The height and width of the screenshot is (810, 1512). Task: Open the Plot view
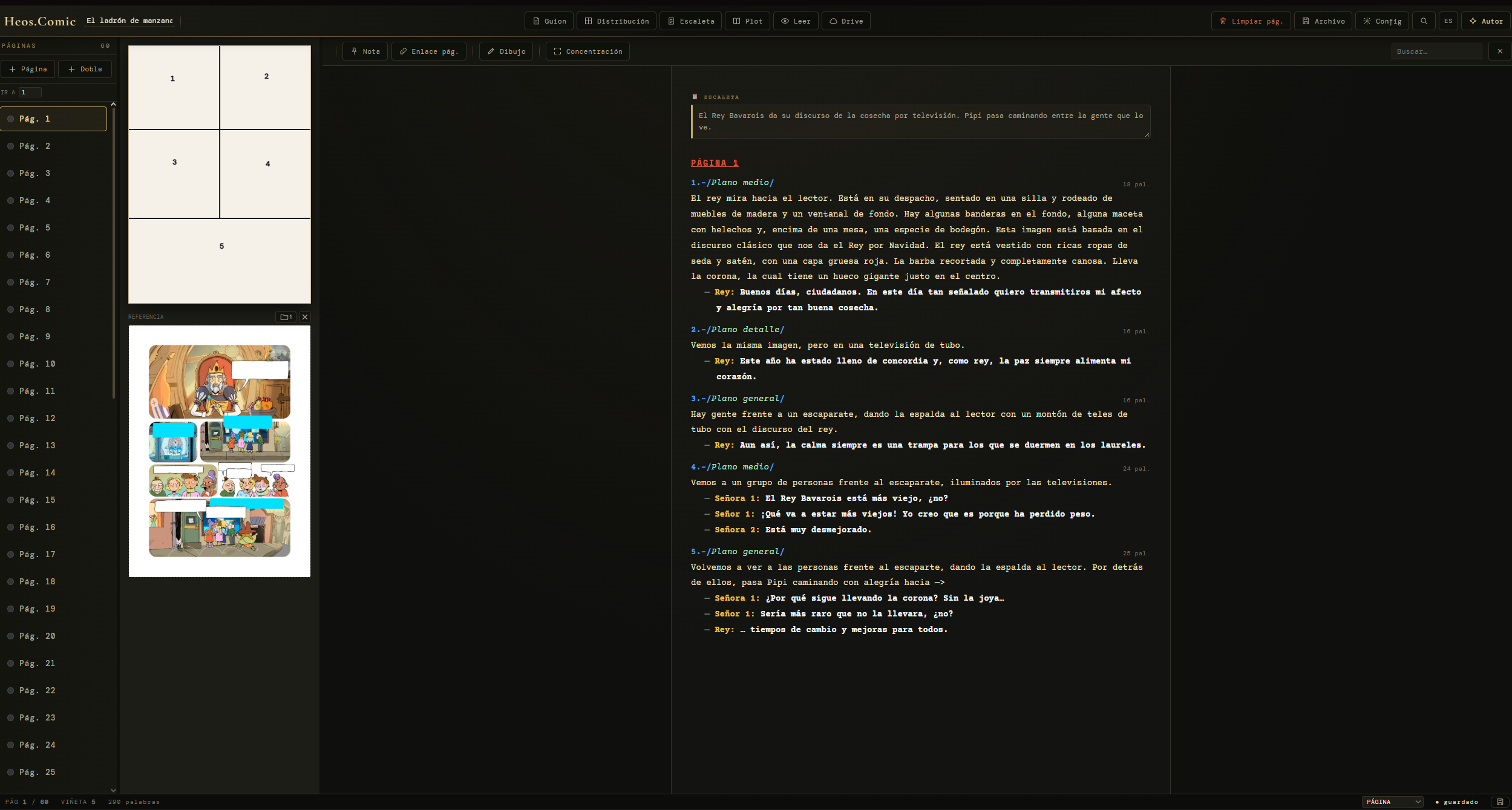(748, 21)
